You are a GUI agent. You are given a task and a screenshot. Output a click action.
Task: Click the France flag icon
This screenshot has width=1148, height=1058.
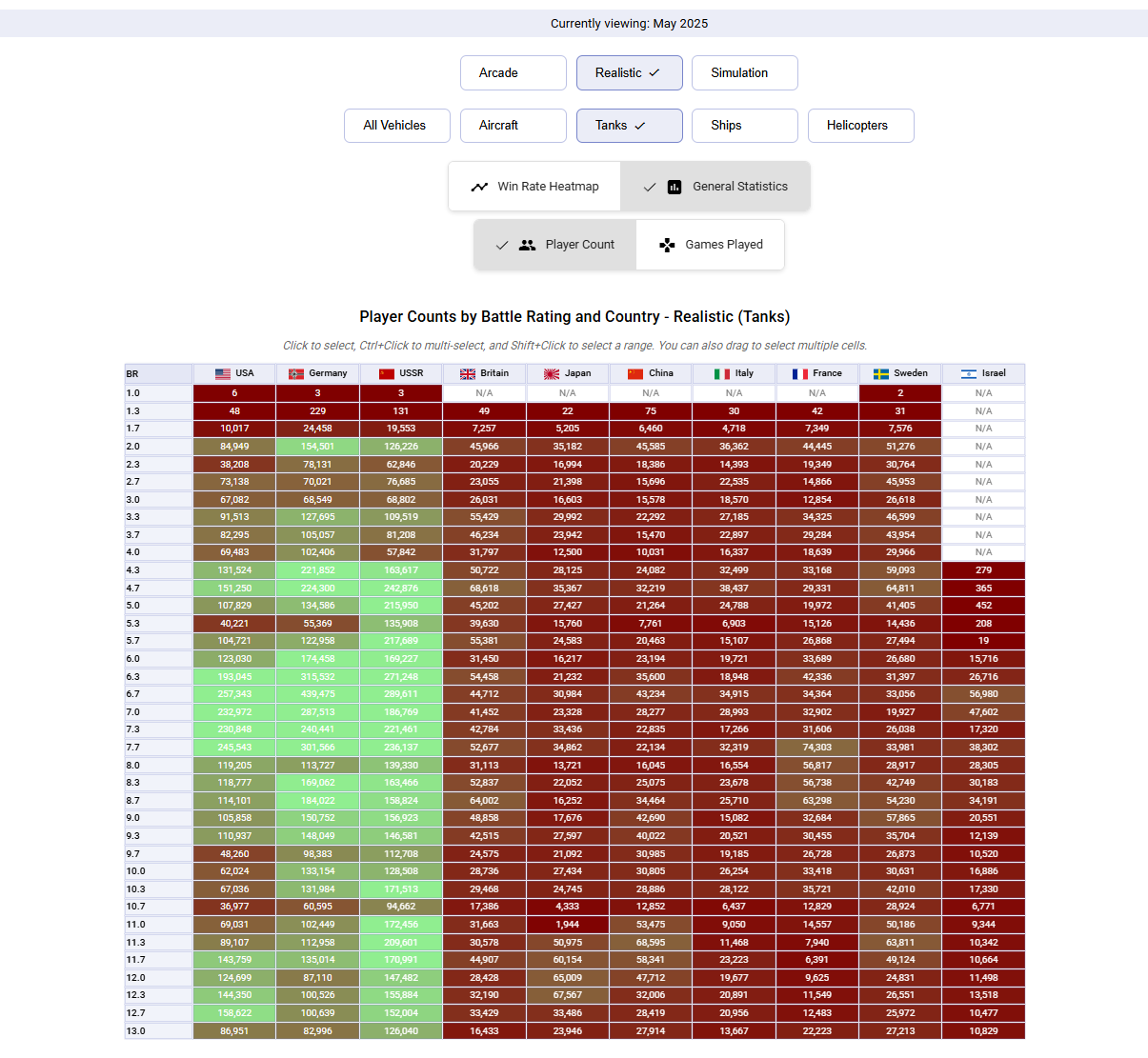[x=800, y=374]
